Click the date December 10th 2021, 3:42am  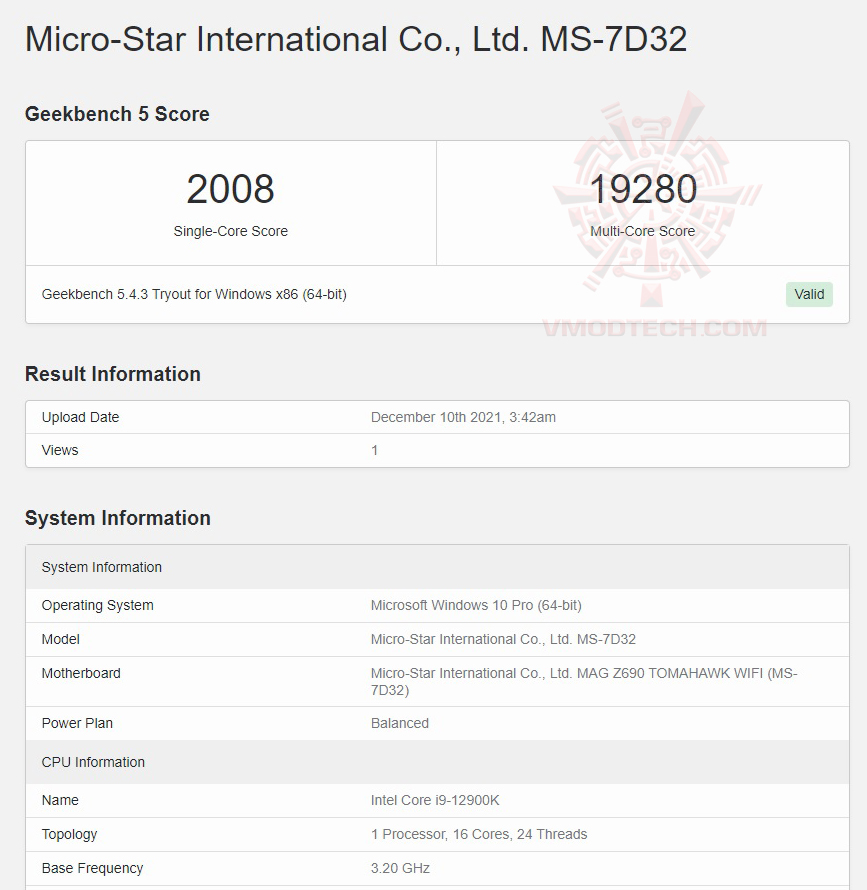tap(463, 417)
